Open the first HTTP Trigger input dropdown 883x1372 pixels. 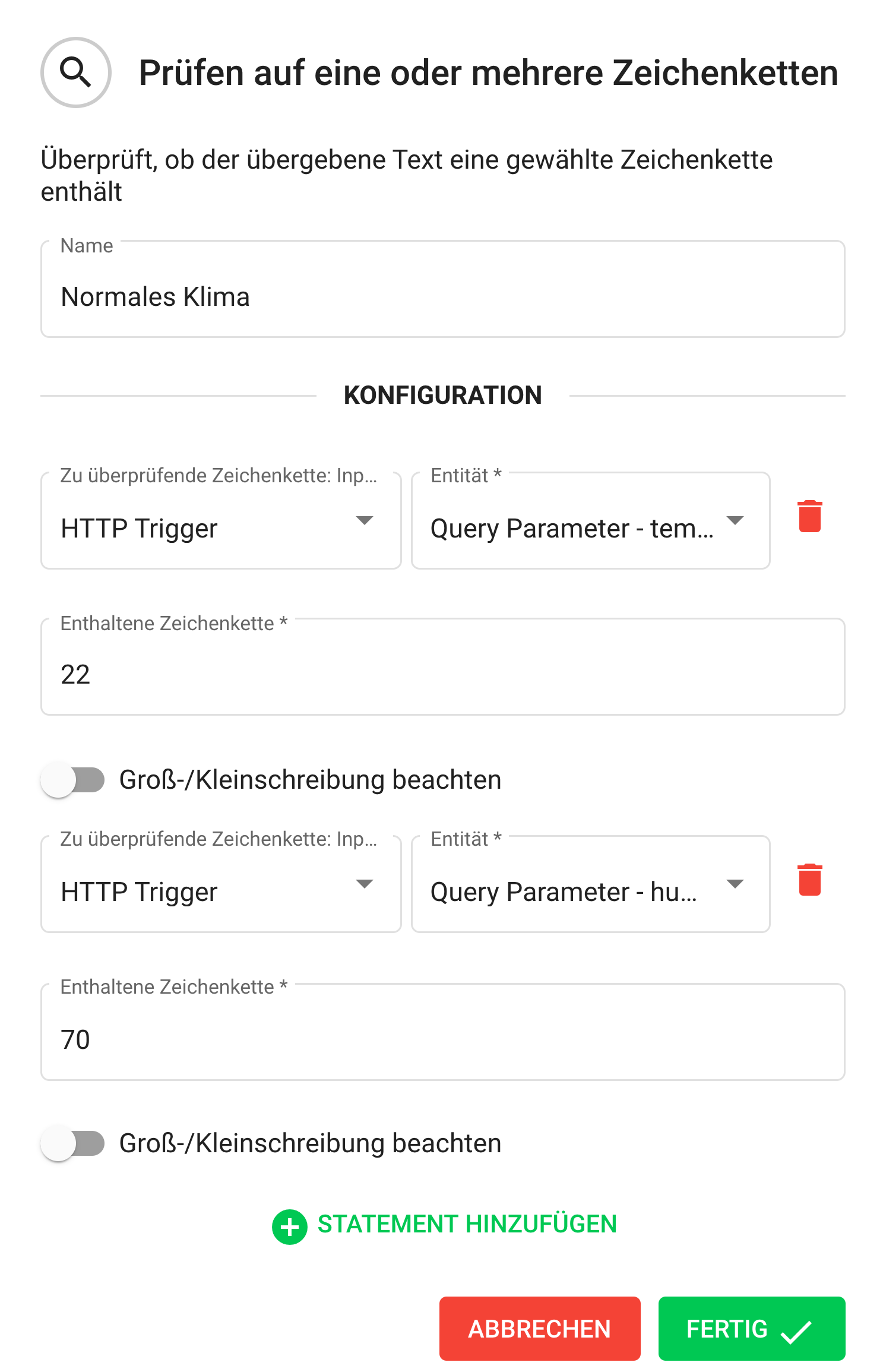pos(220,521)
